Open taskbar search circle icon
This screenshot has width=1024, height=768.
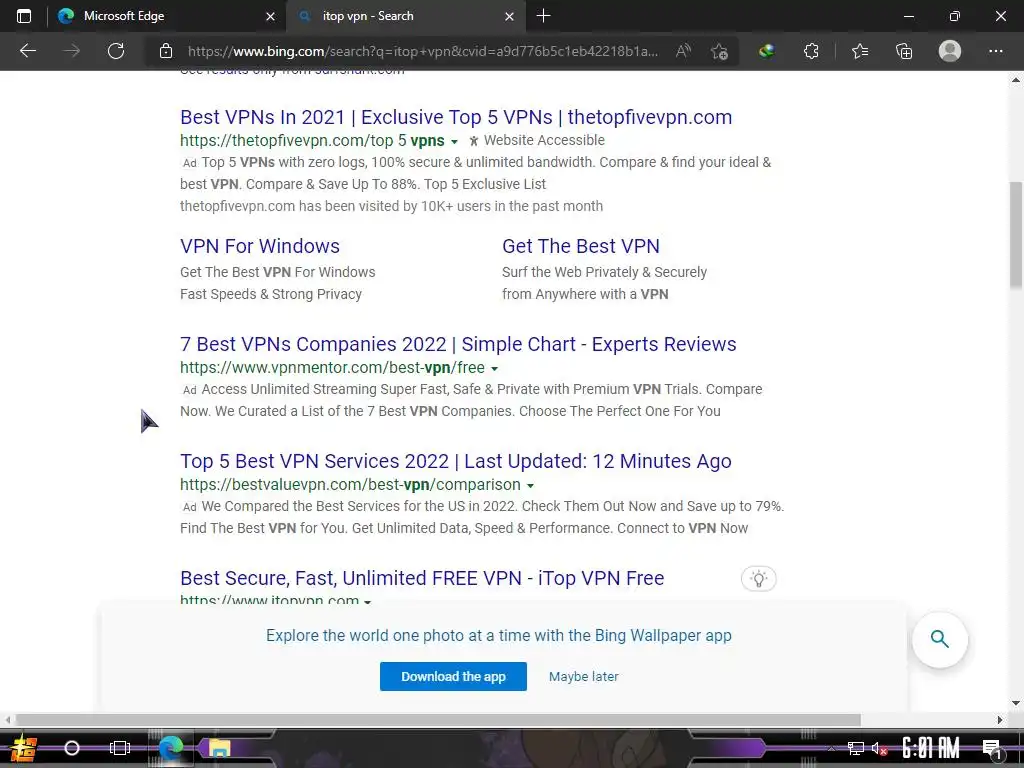[x=72, y=748]
